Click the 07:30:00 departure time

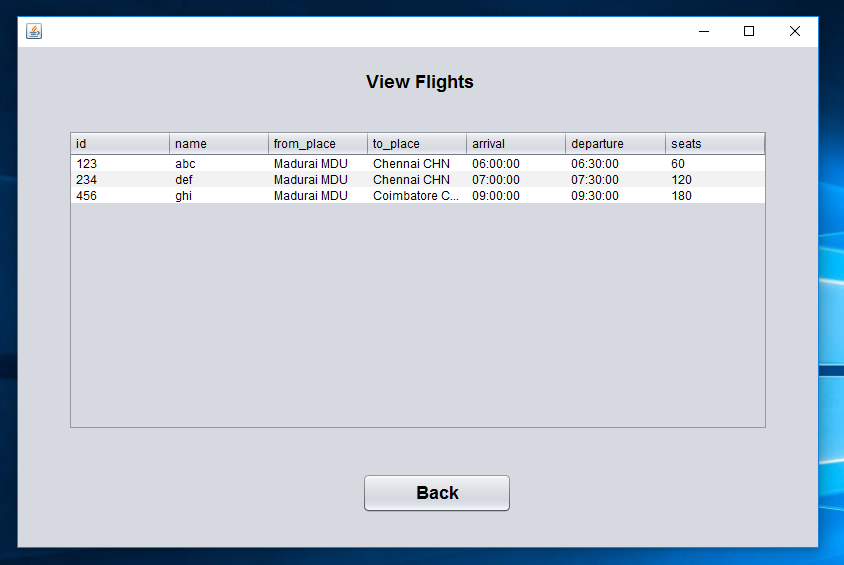[x=616, y=180]
